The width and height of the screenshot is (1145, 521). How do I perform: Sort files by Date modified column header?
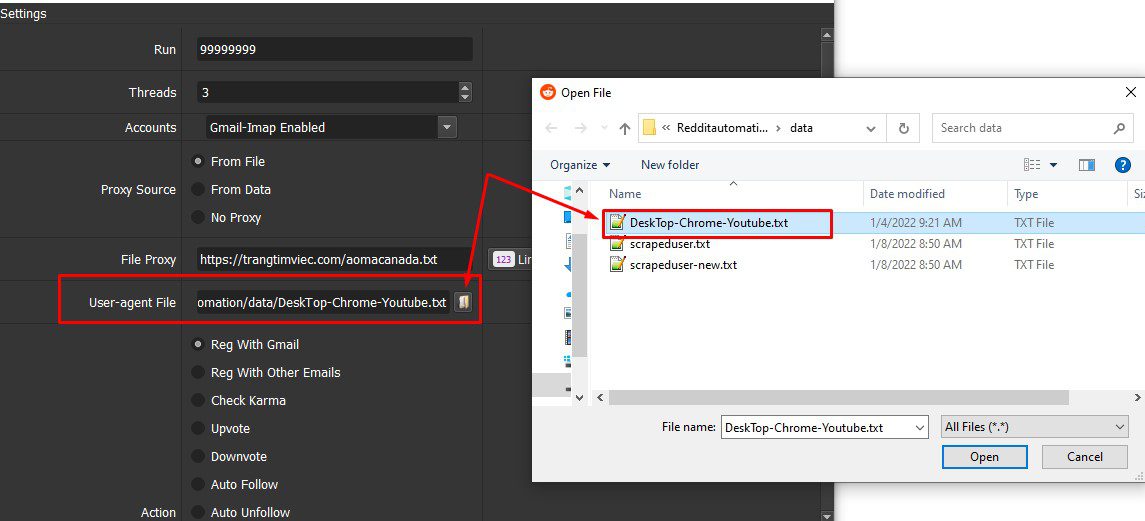[x=907, y=194]
